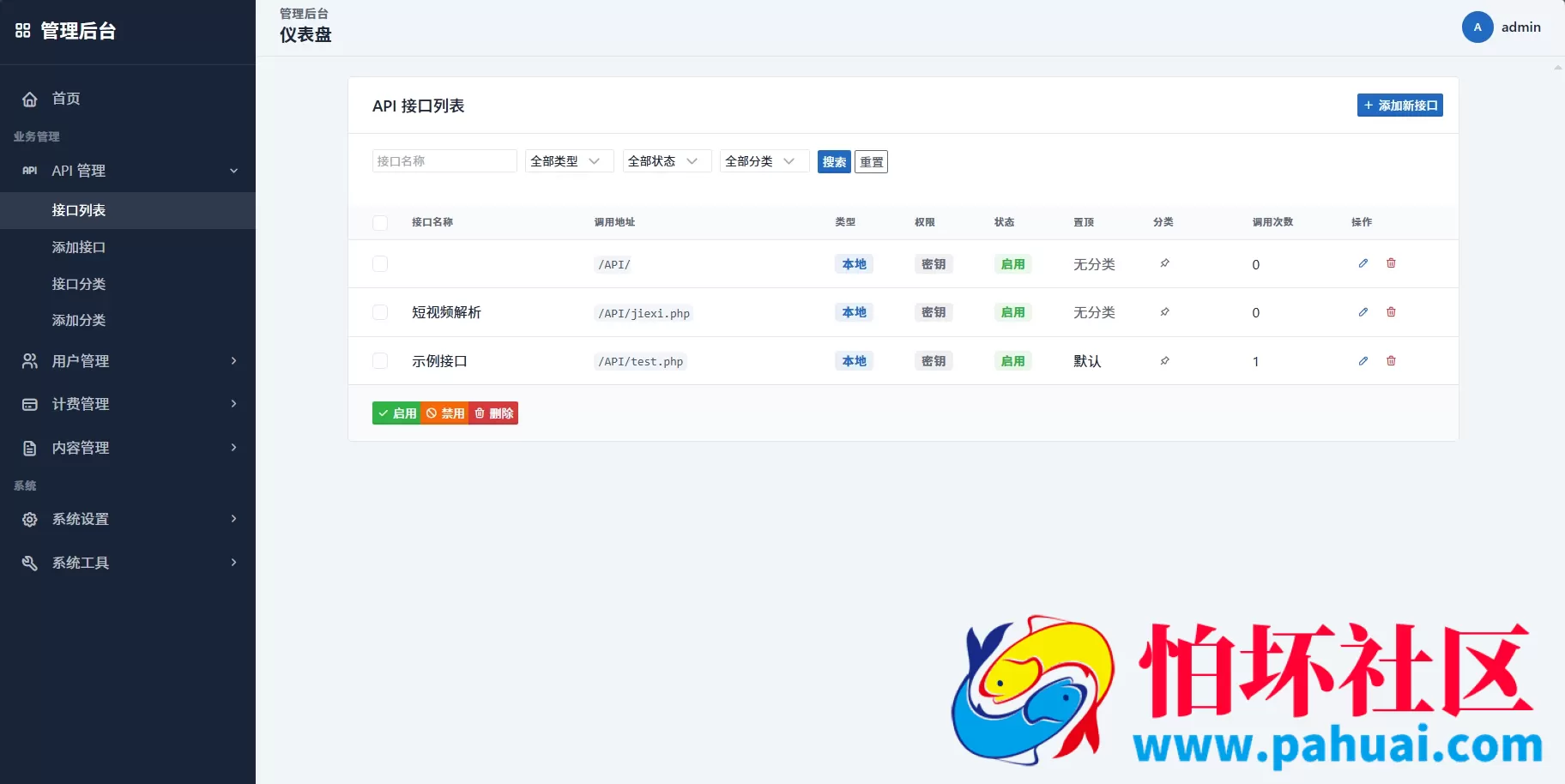Click the 调用地址 column header
Screen dimensions: 1565x784
[615, 222]
